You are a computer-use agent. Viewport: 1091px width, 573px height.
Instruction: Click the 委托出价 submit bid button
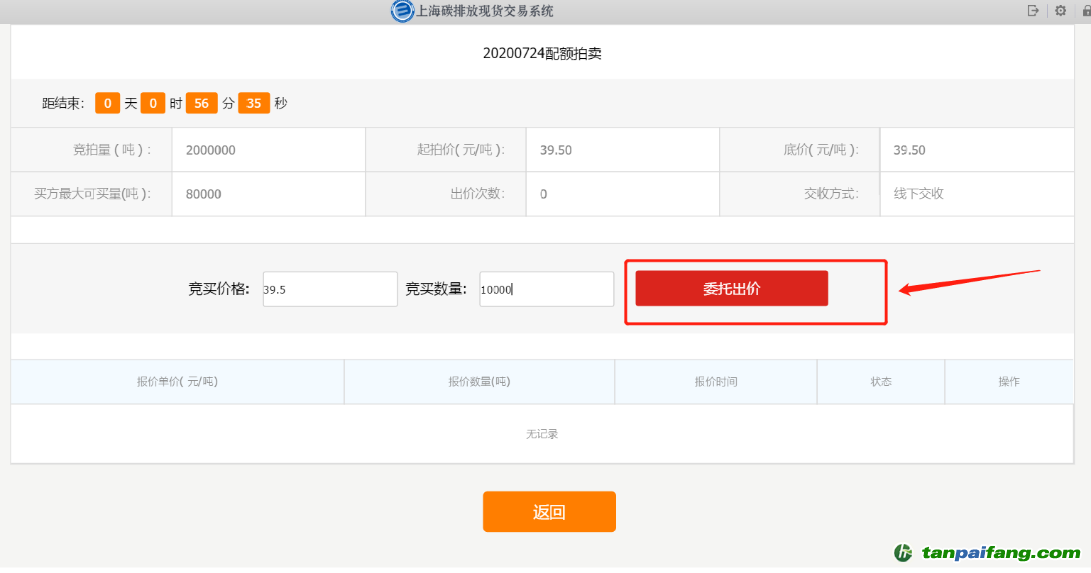click(731, 288)
